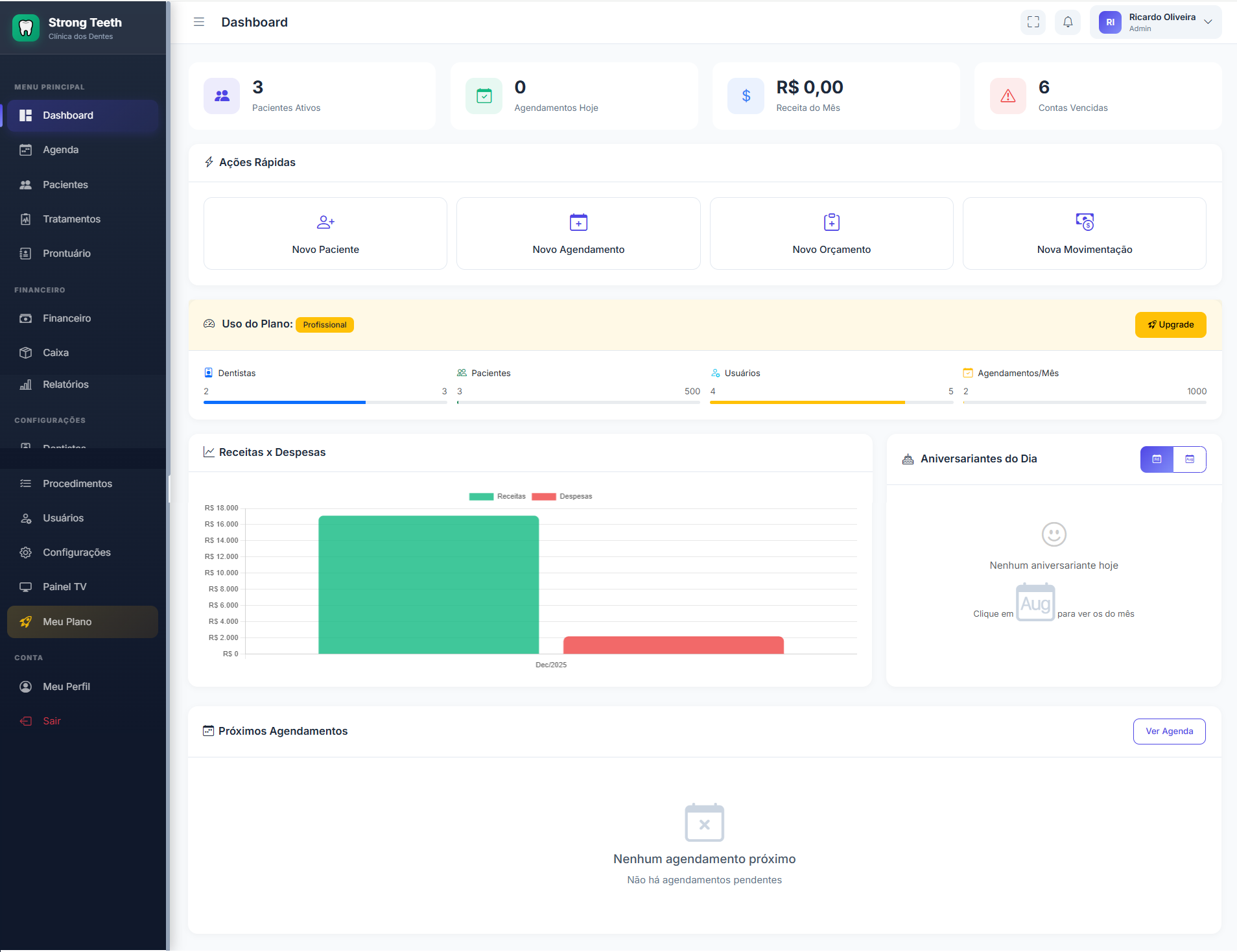Select the Novo Paciente quick action icon
Screen dimensions: 1237x952
[x=325, y=222]
